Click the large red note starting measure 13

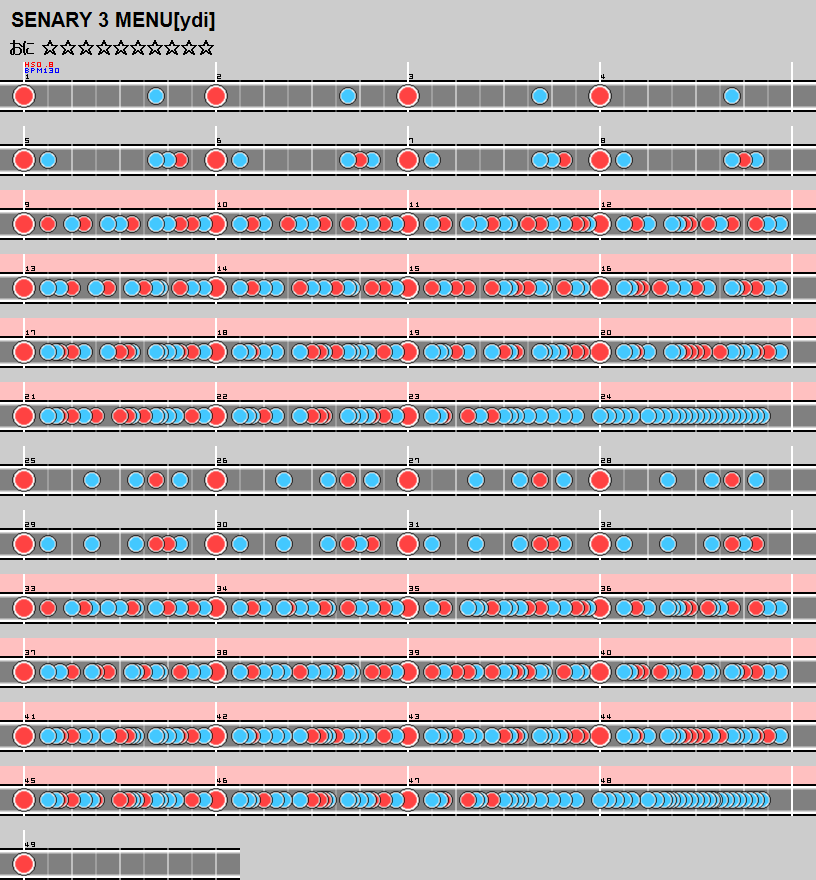pos(24,288)
